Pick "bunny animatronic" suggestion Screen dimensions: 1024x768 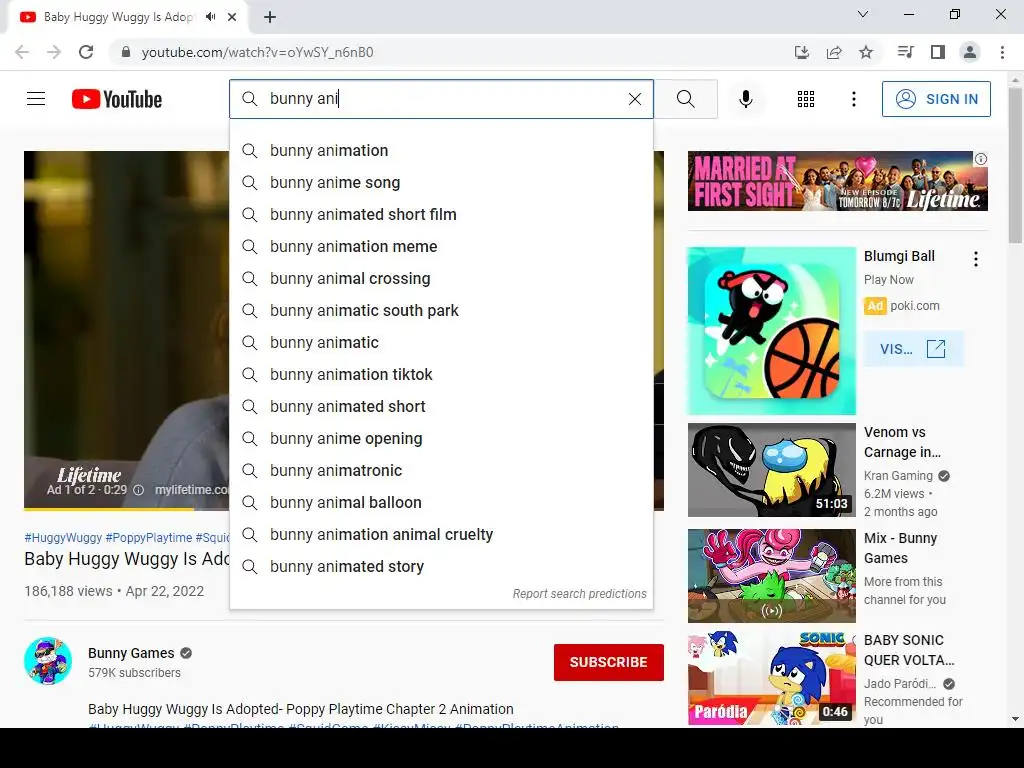coord(441,470)
